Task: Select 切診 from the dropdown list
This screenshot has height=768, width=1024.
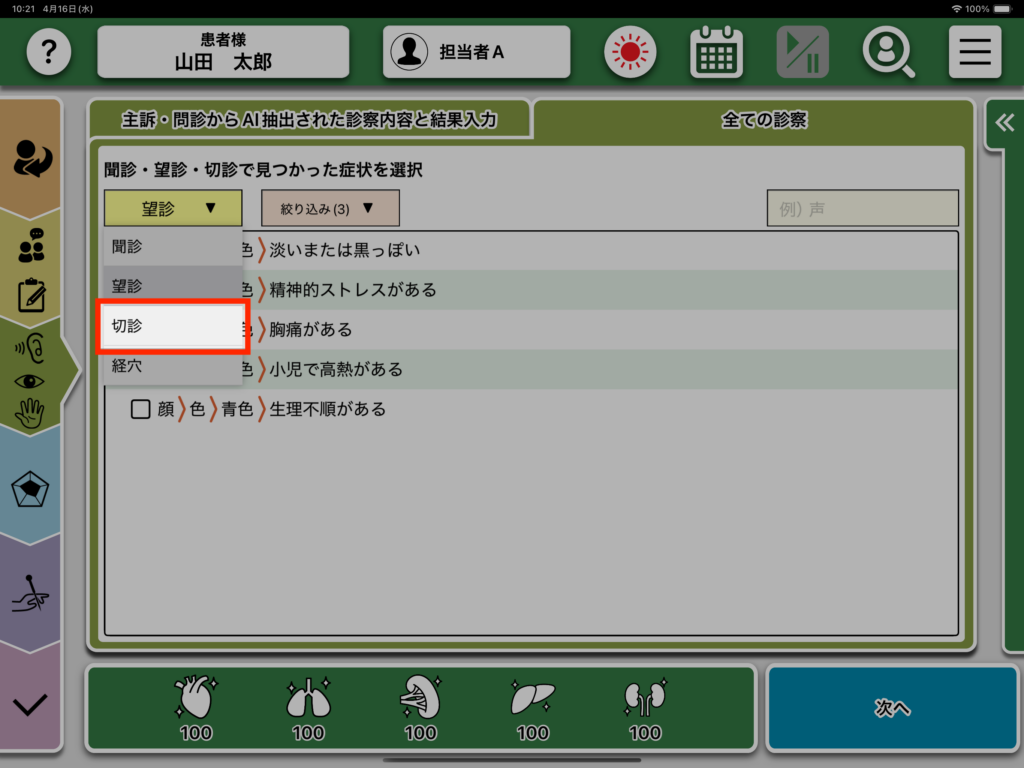Action: pos(172,327)
